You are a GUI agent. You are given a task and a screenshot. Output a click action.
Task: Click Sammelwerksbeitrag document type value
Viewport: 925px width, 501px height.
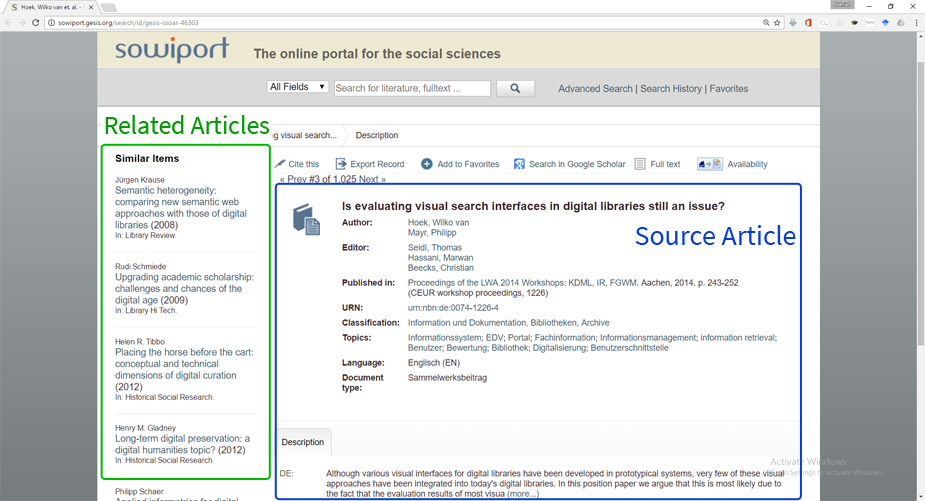447,378
